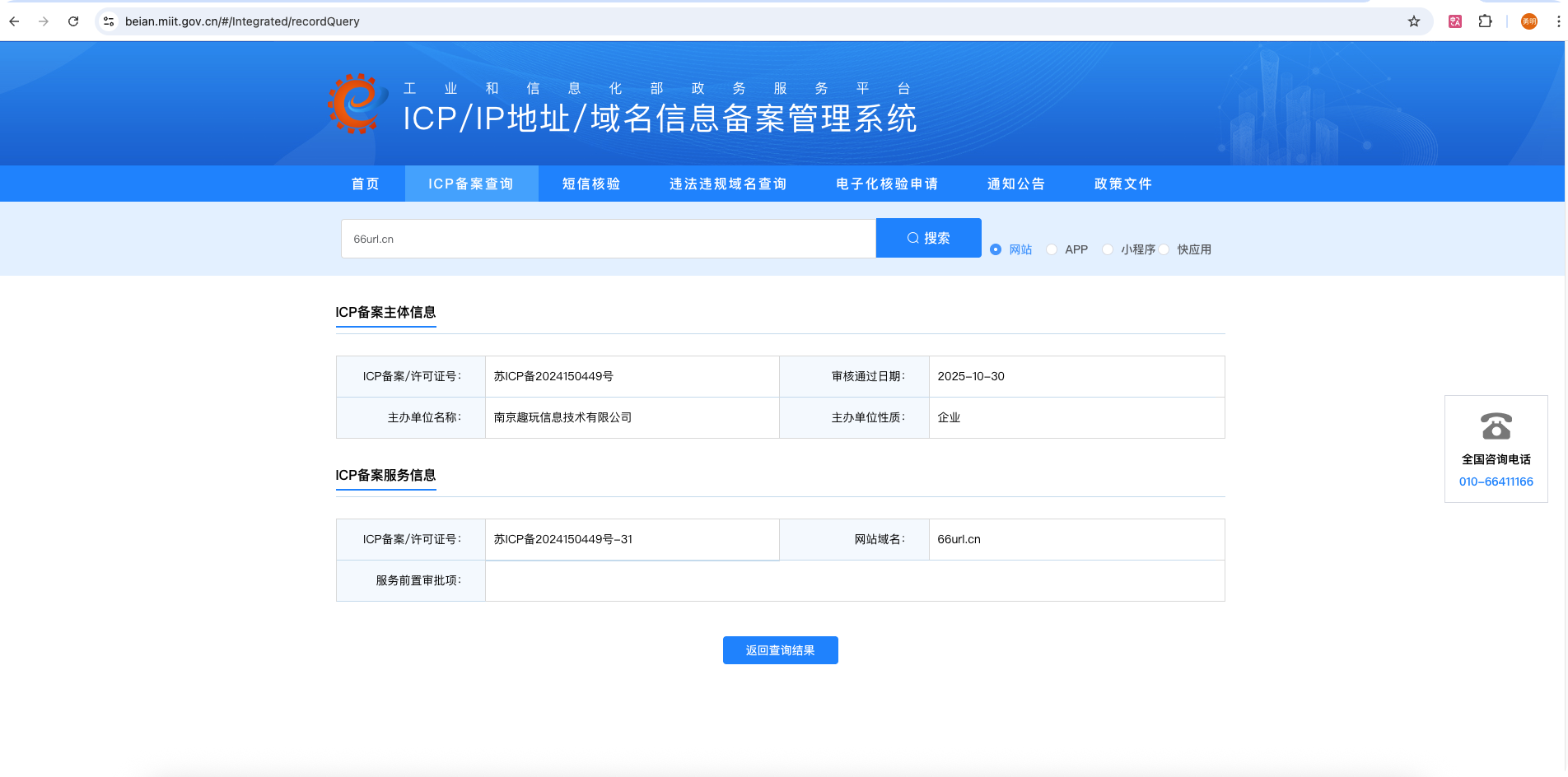Open the Chrome profile avatar
This screenshot has height=777, width=1568.
coord(1529,21)
